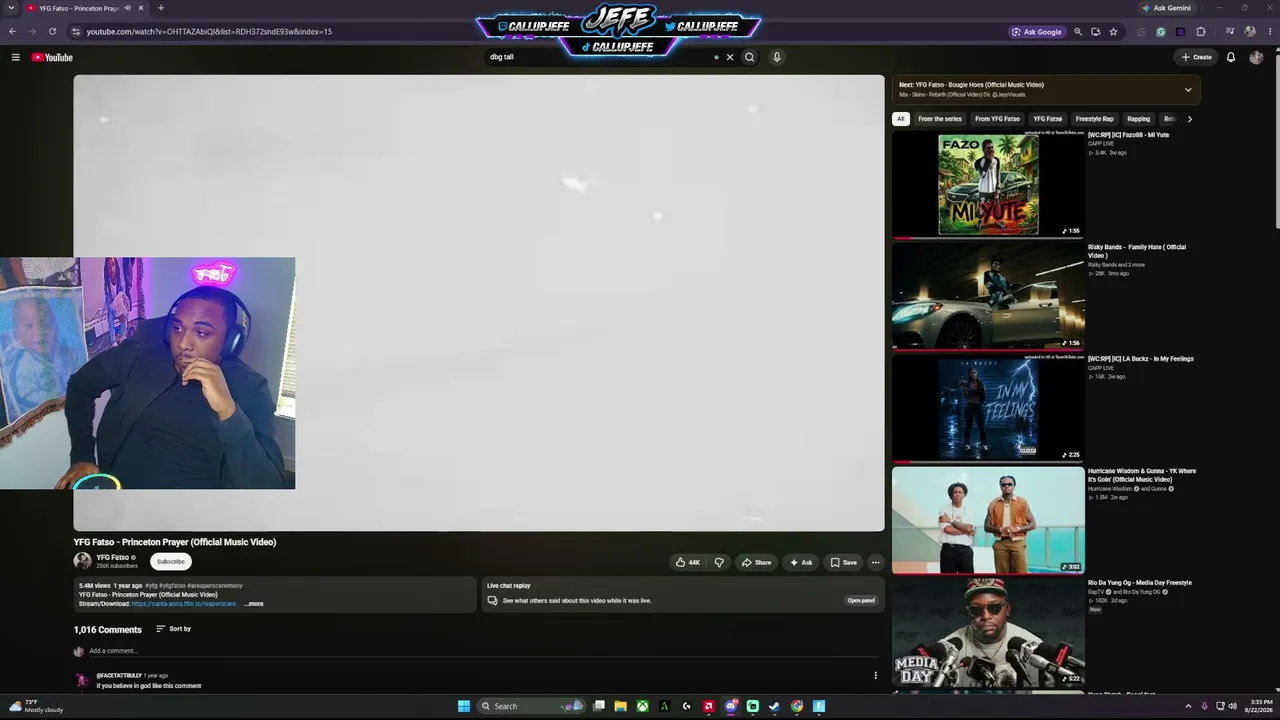Select the All filter chip

(900, 119)
